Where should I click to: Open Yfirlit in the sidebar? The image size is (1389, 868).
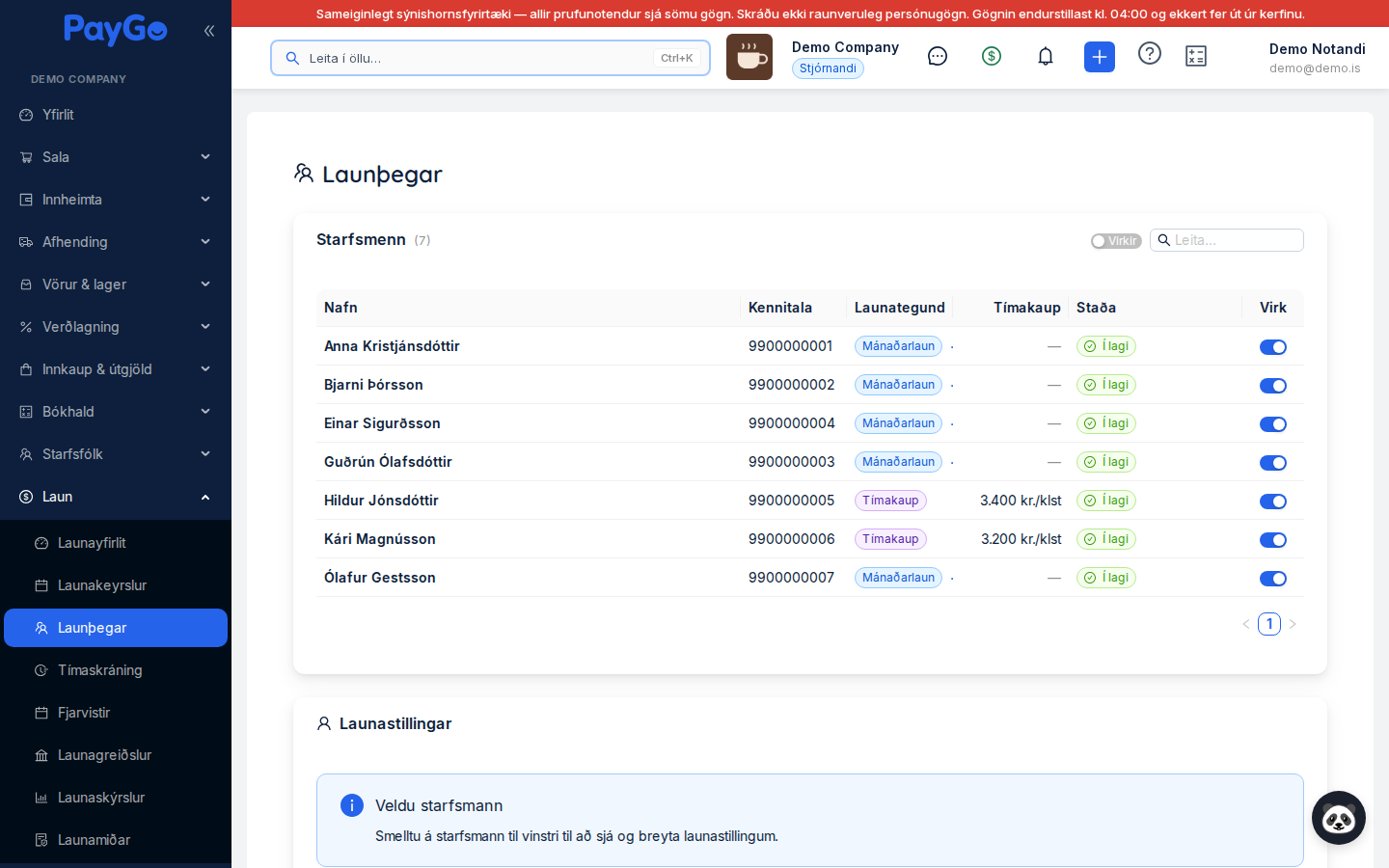pyautogui.click(x=116, y=115)
